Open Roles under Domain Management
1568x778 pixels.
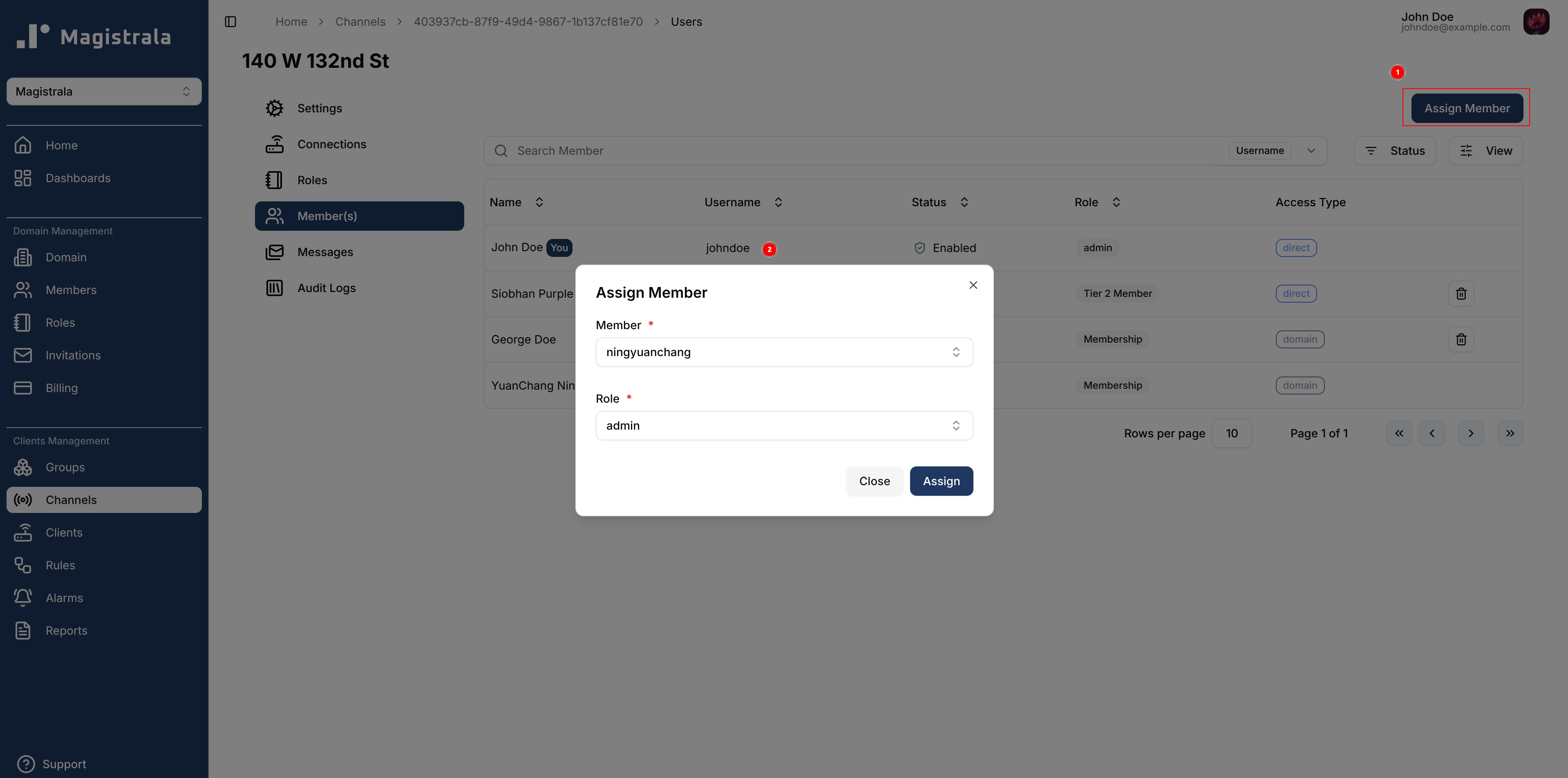point(104,322)
